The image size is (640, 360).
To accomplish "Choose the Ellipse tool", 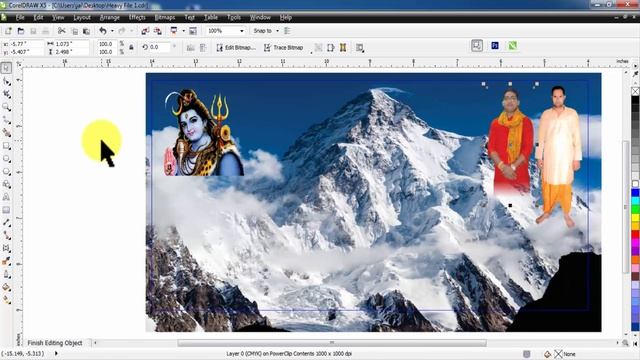I will pos(6,158).
